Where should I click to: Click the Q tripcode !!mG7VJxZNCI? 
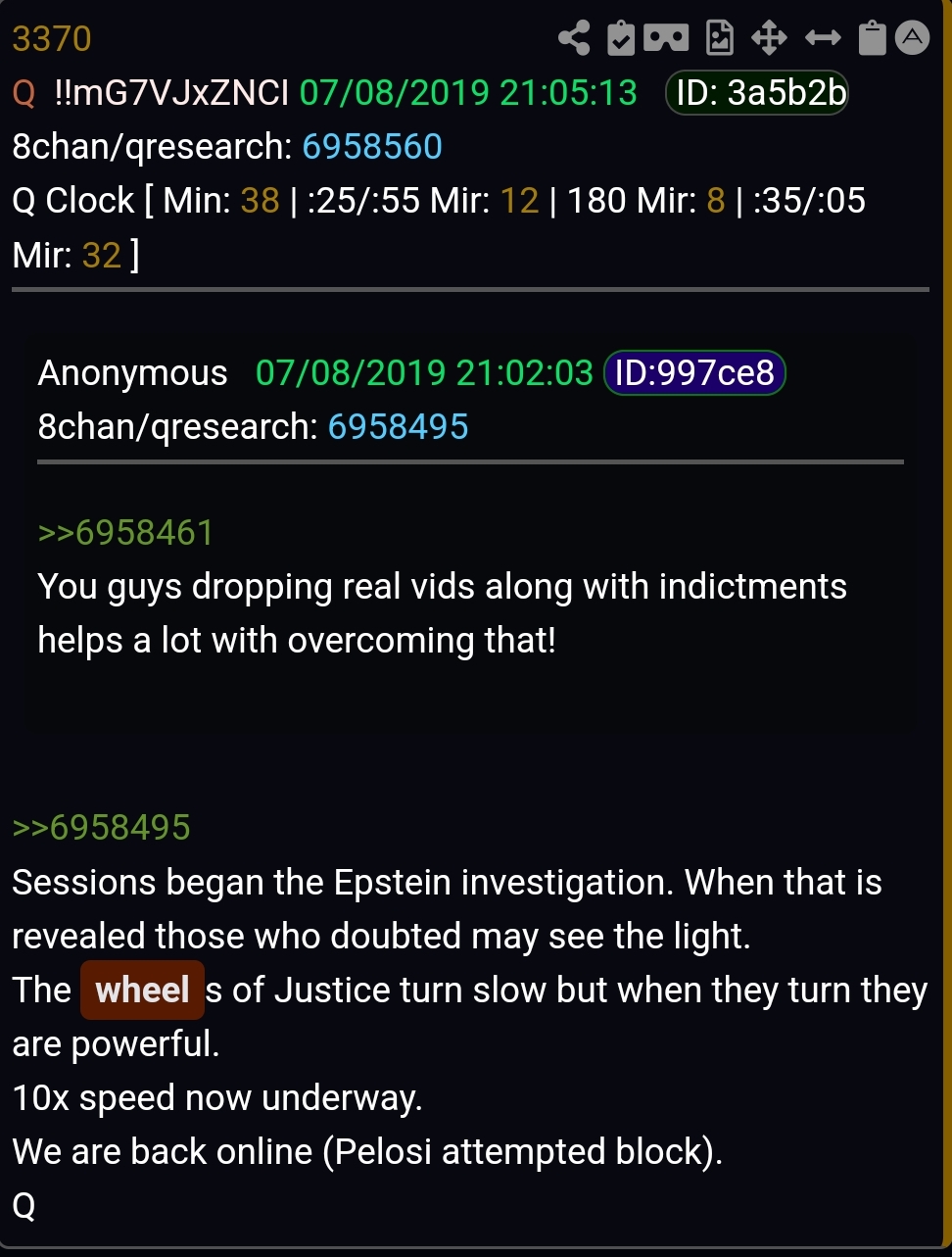point(171,92)
